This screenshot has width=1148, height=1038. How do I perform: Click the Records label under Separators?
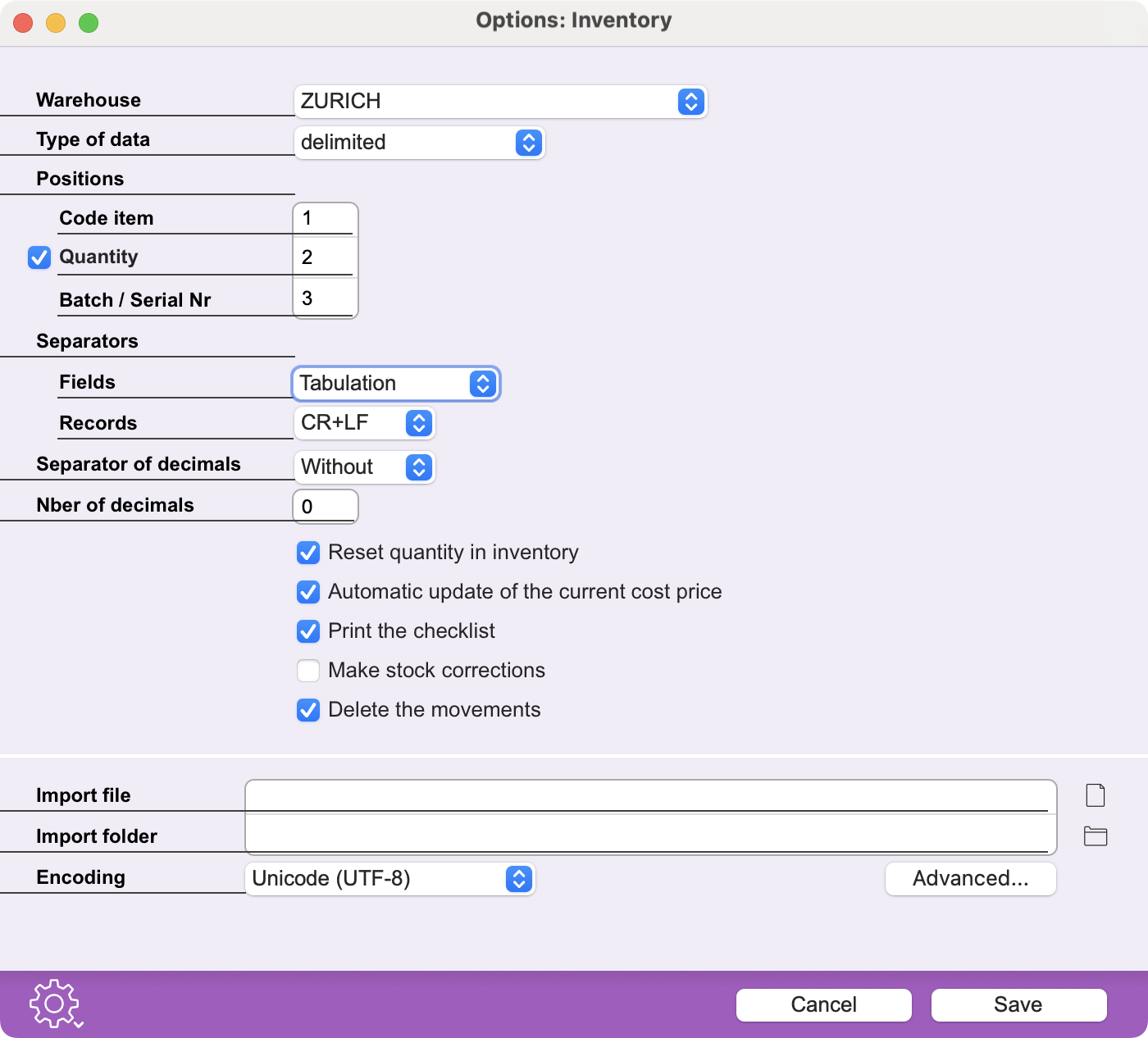click(98, 423)
